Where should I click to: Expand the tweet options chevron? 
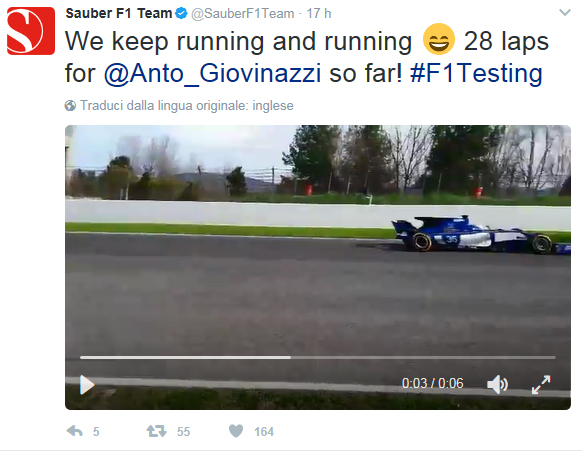tap(565, 13)
